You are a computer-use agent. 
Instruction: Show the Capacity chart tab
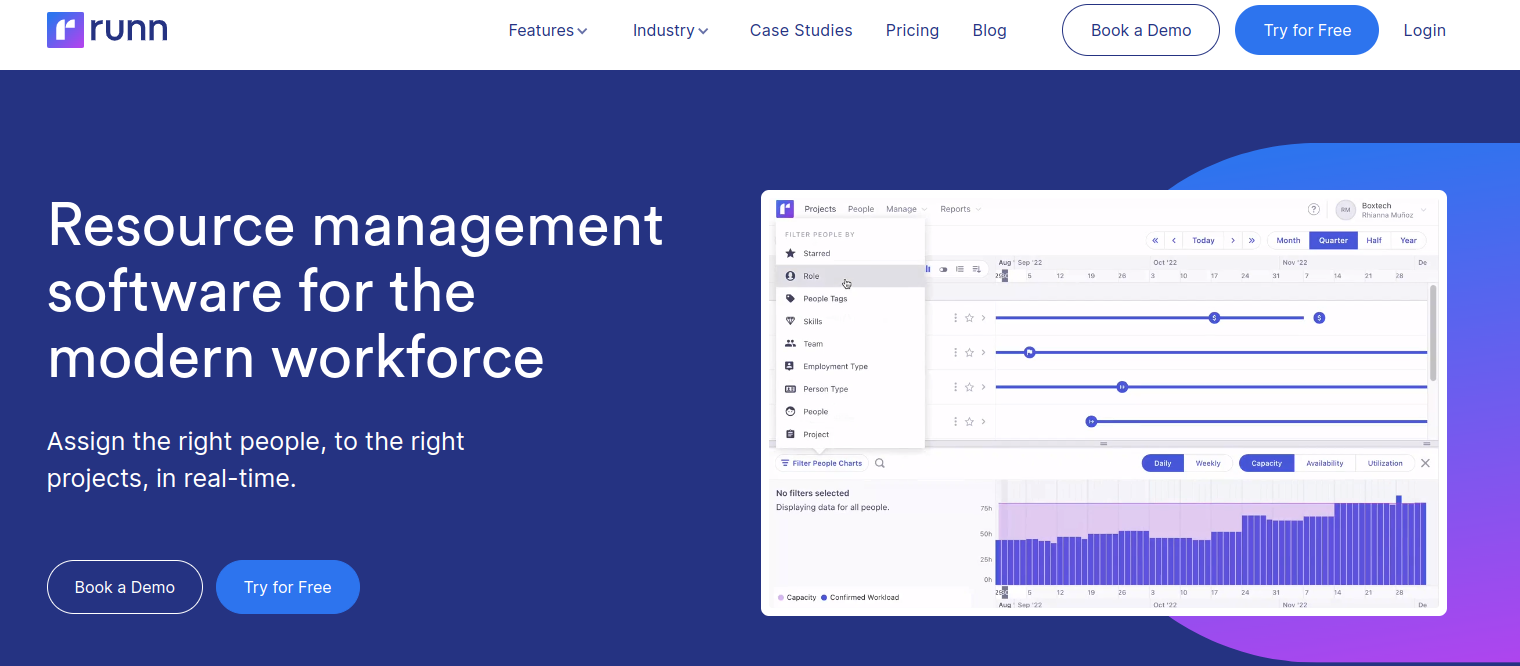tap(1266, 463)
